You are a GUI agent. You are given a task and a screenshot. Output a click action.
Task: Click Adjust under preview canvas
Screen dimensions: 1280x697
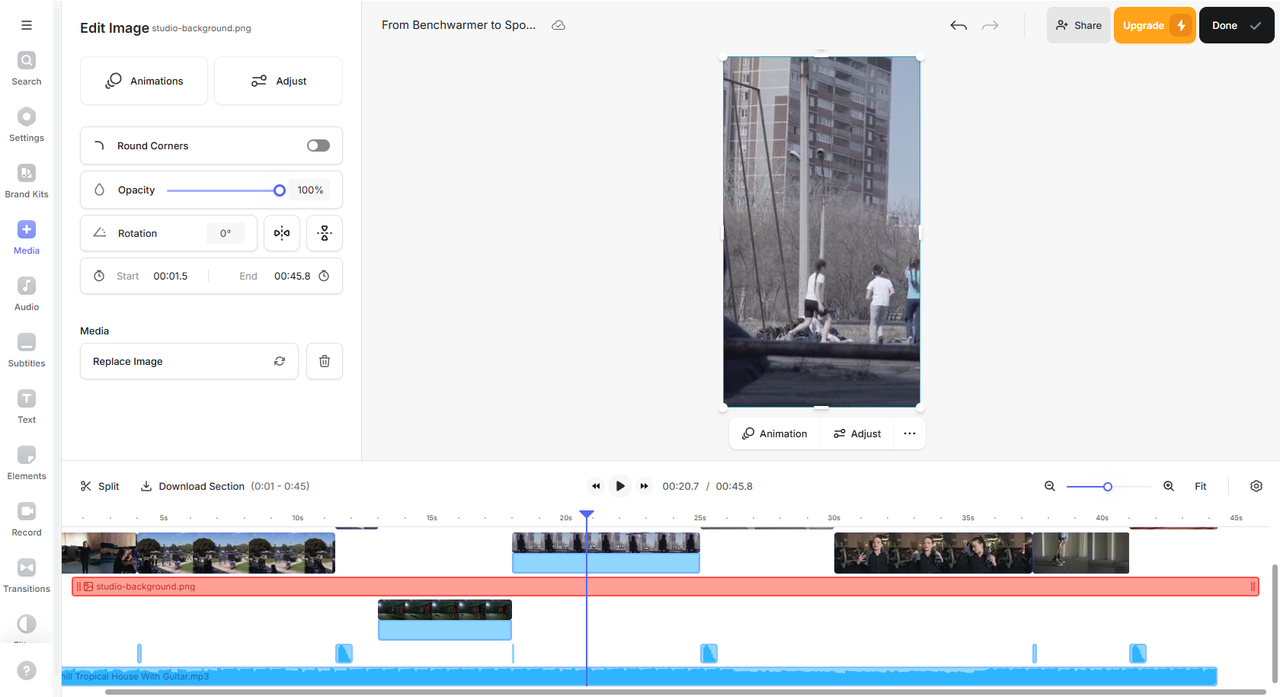(857, 434)
